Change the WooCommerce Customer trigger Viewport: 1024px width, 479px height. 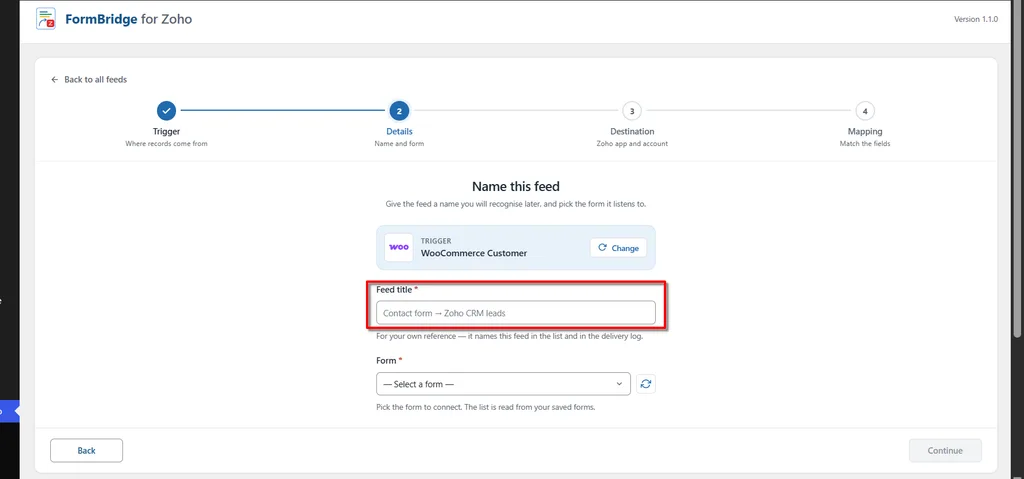(618, 248)
